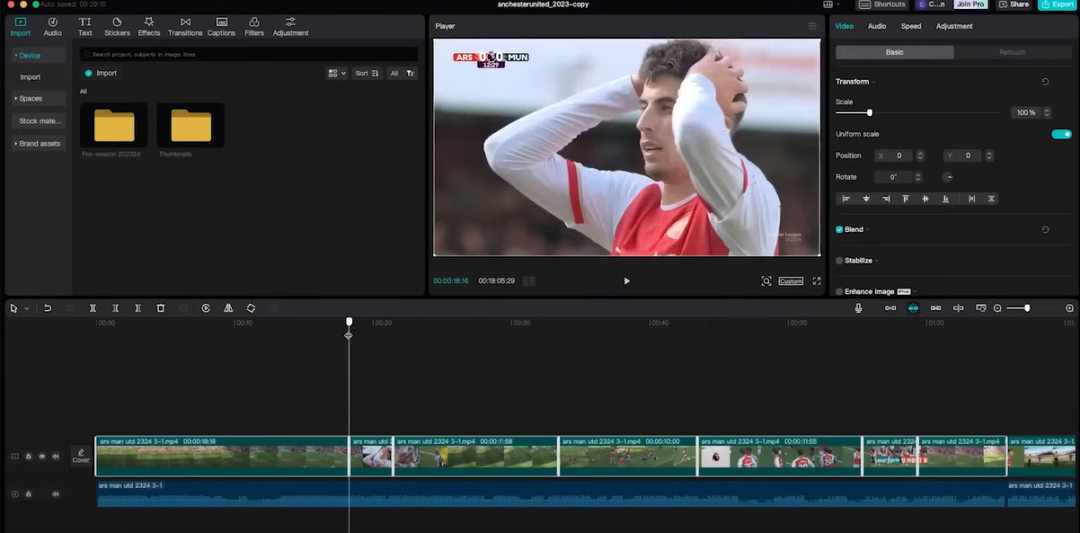The image size is (1080, 533).
Task: Expand the Transform section chevron
Action: [873, 82]
